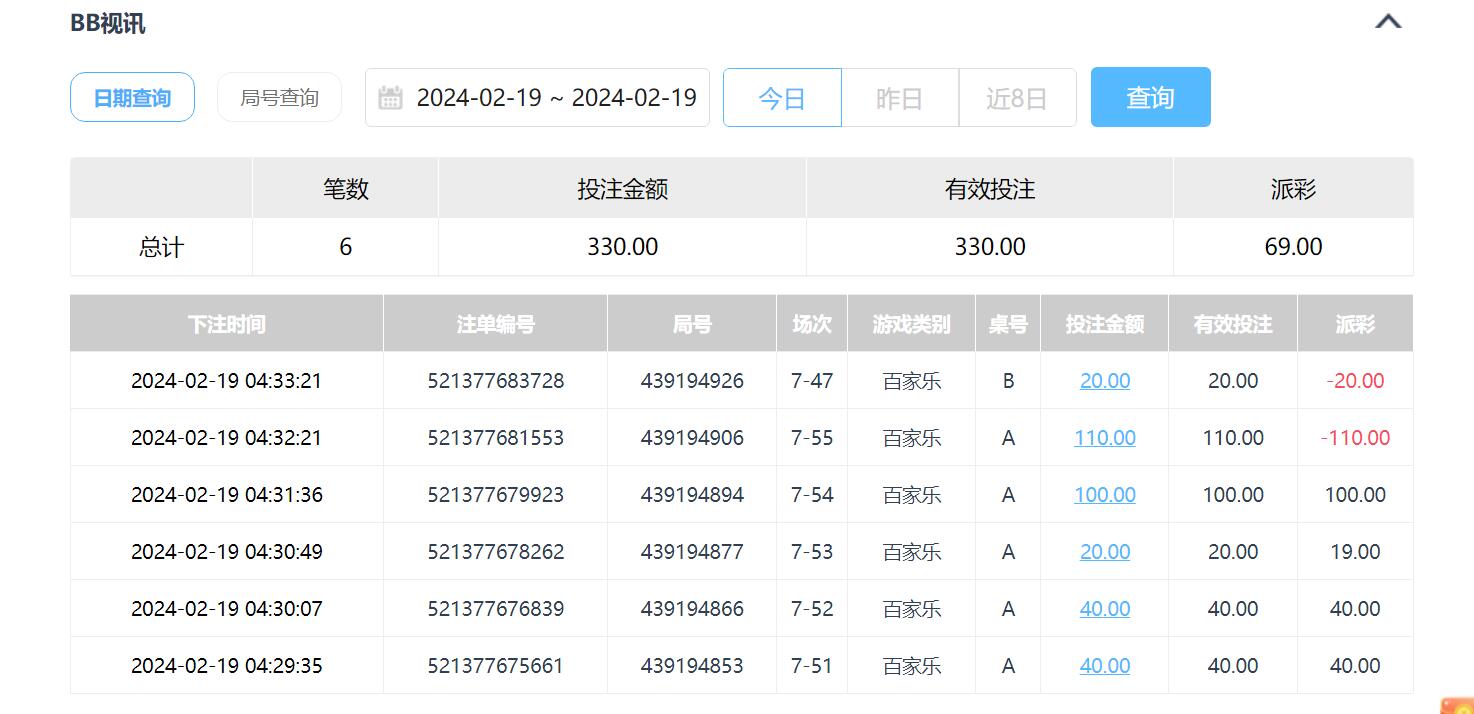The image size is (1474, 714).
Task: Open the 100.00 bet amount link
Action: [x=1104, y=495]
